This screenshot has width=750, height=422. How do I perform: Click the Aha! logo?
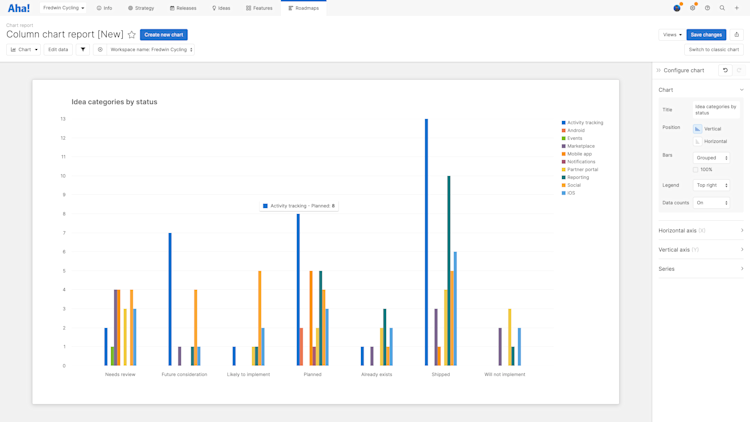19,8
